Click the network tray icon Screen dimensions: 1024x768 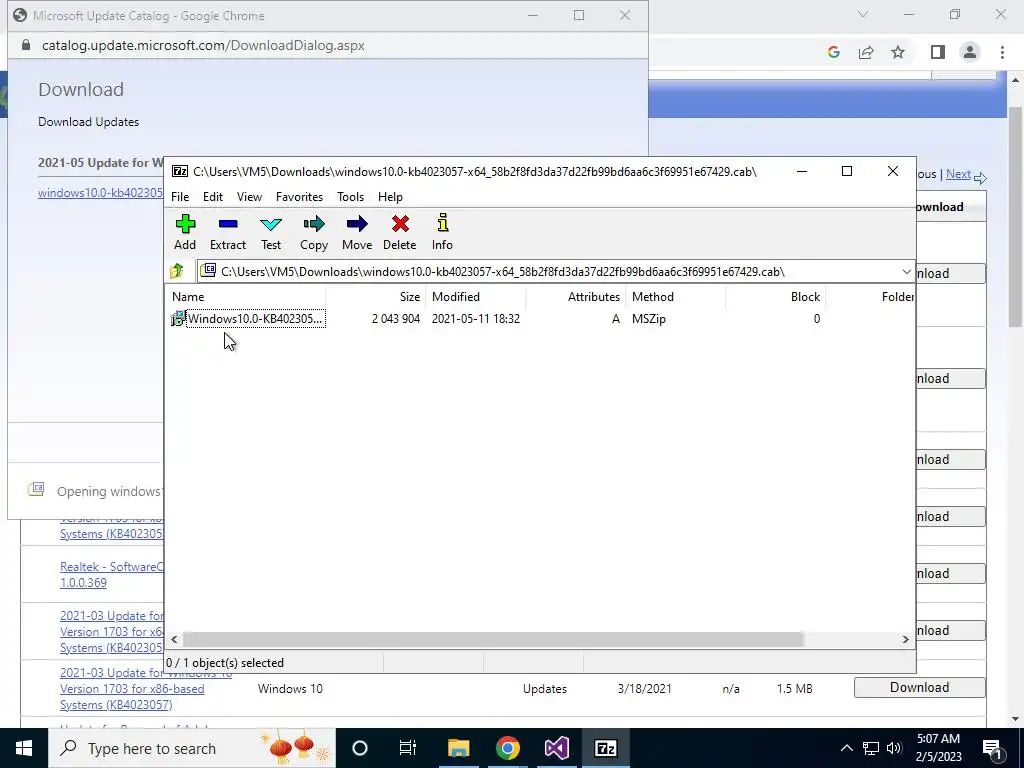[871, 748]
